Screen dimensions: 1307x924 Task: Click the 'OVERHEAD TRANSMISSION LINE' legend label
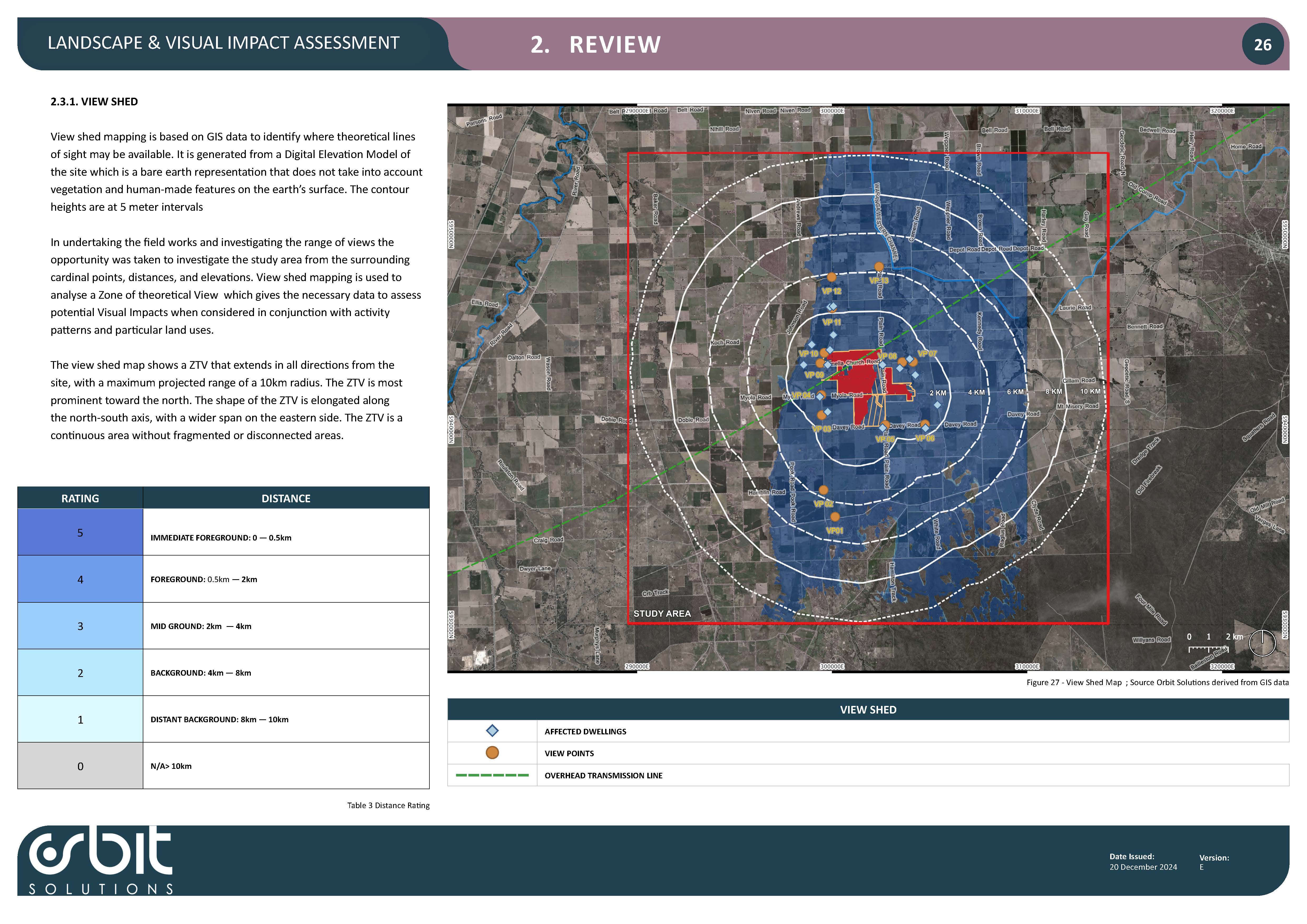point(603,775)
